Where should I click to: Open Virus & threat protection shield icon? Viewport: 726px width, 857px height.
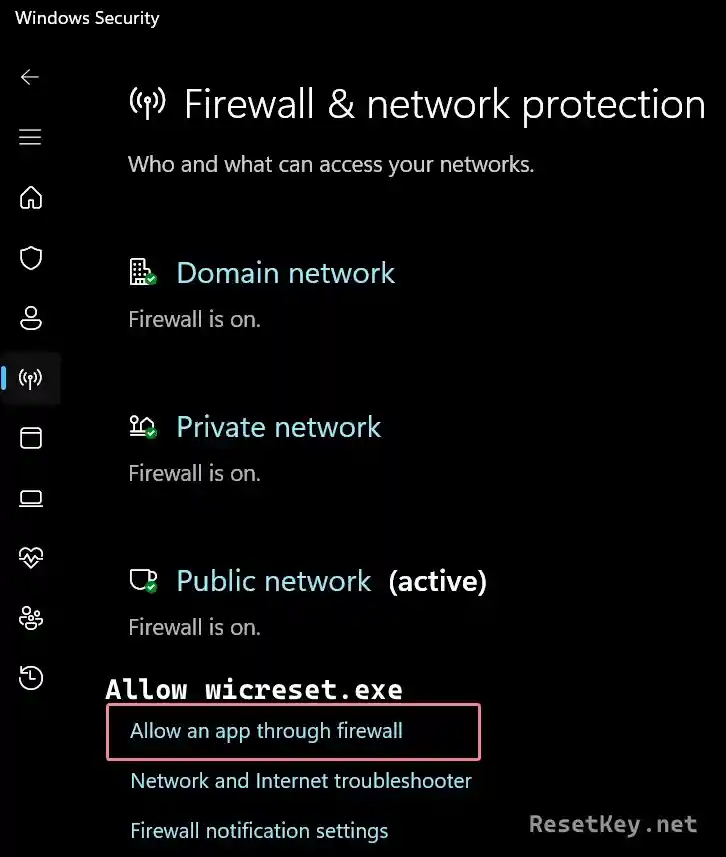30,258
